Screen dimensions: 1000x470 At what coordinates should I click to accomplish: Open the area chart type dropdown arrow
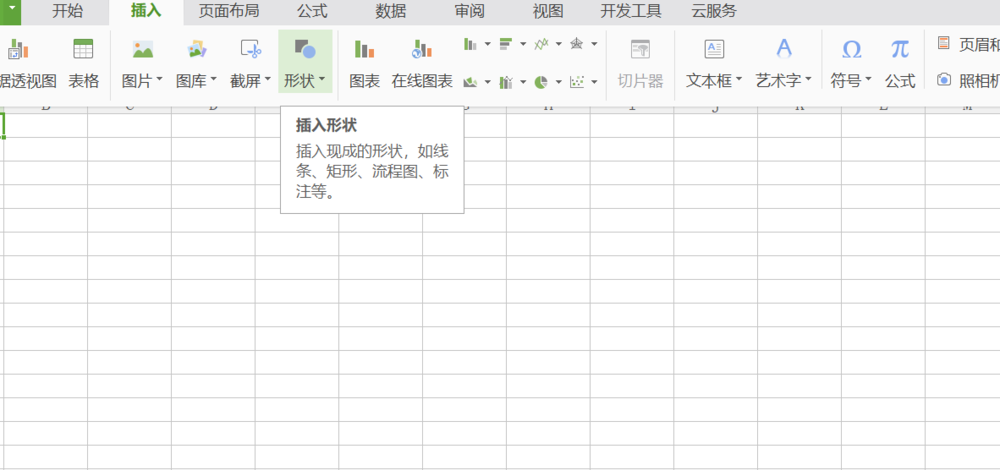(x=488, y=82)
